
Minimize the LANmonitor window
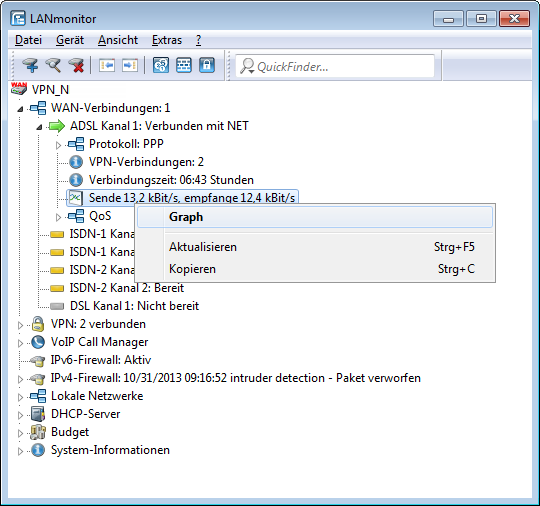click(x=448, y=19)
